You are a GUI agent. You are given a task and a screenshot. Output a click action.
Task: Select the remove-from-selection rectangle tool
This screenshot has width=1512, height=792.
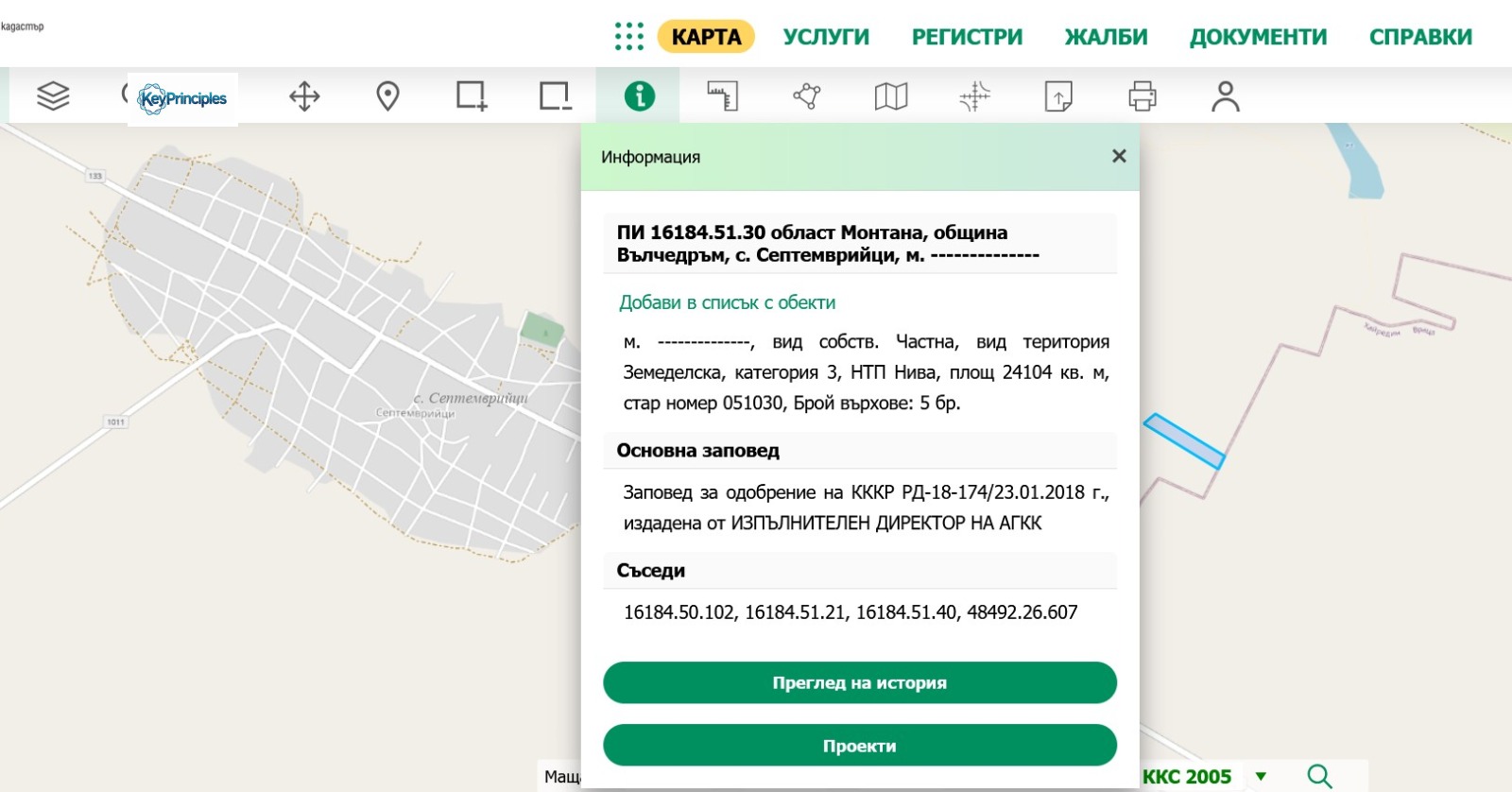(x=555, y=96)
